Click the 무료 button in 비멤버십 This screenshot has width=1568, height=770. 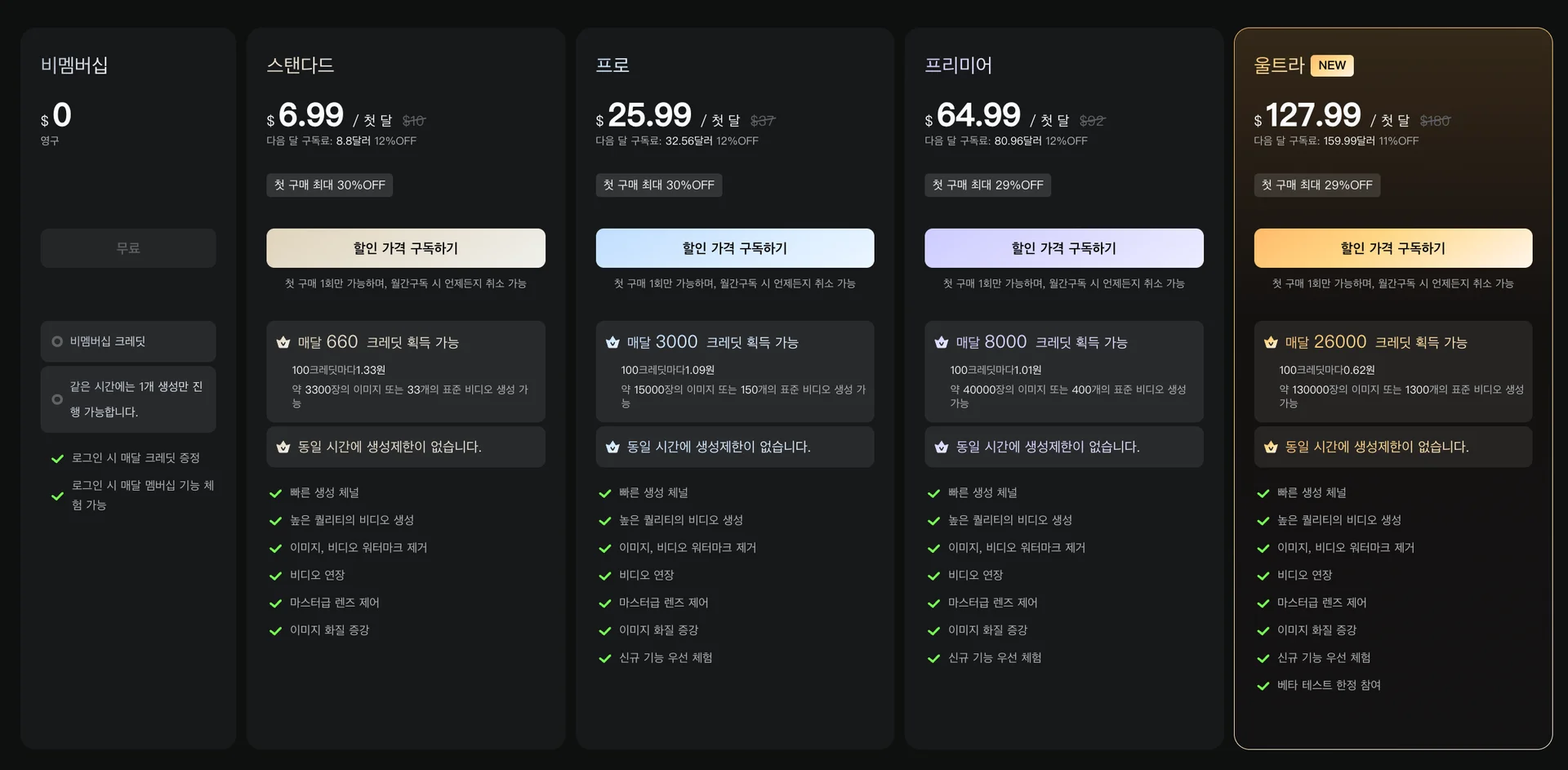(127, 247)
